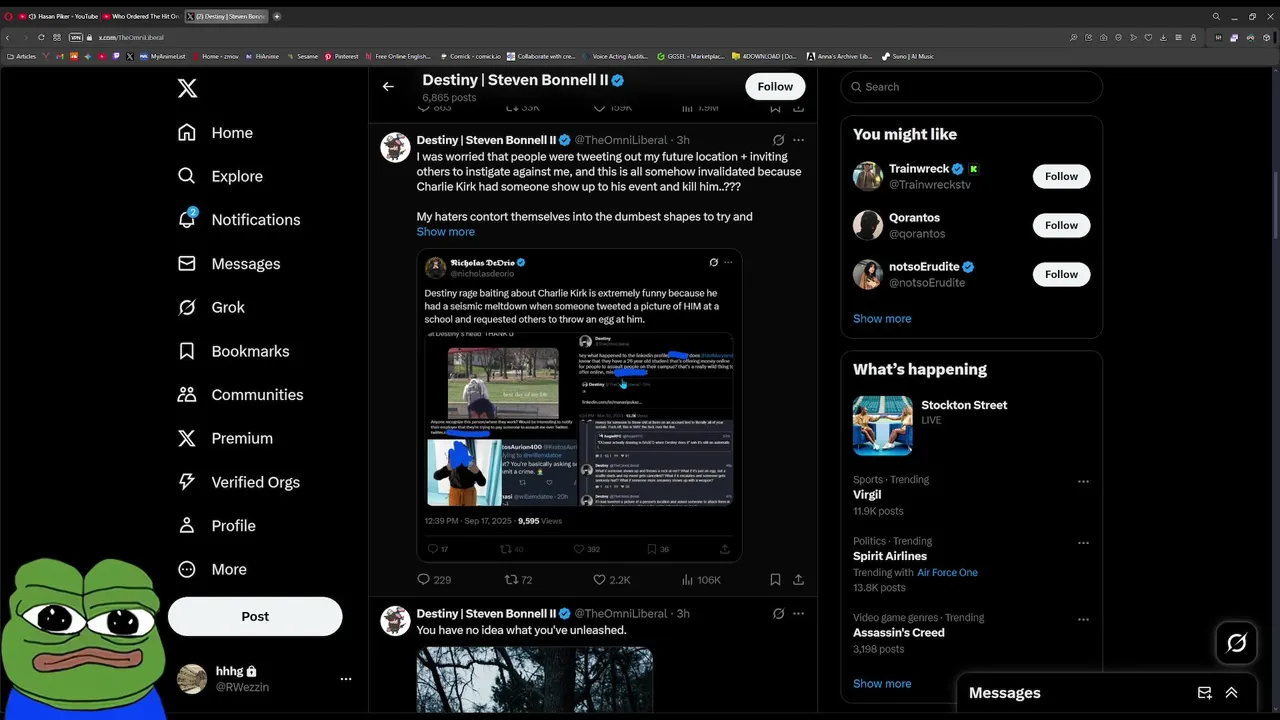Open floating Grok button
Image resolution: width=1280 pixels, height=720 pixels.
click(1237, 643)
